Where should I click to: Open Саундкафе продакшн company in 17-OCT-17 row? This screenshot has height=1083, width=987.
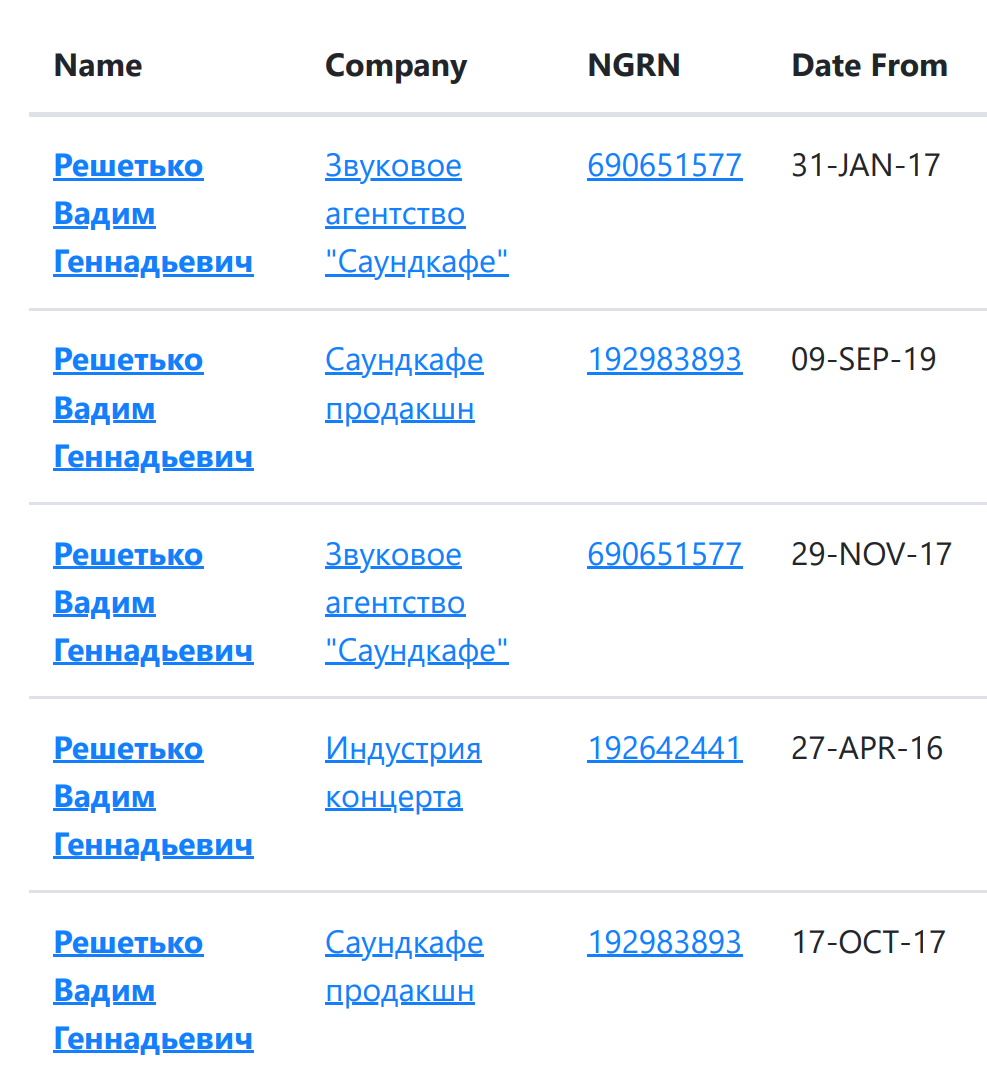[x=404, y=966]
